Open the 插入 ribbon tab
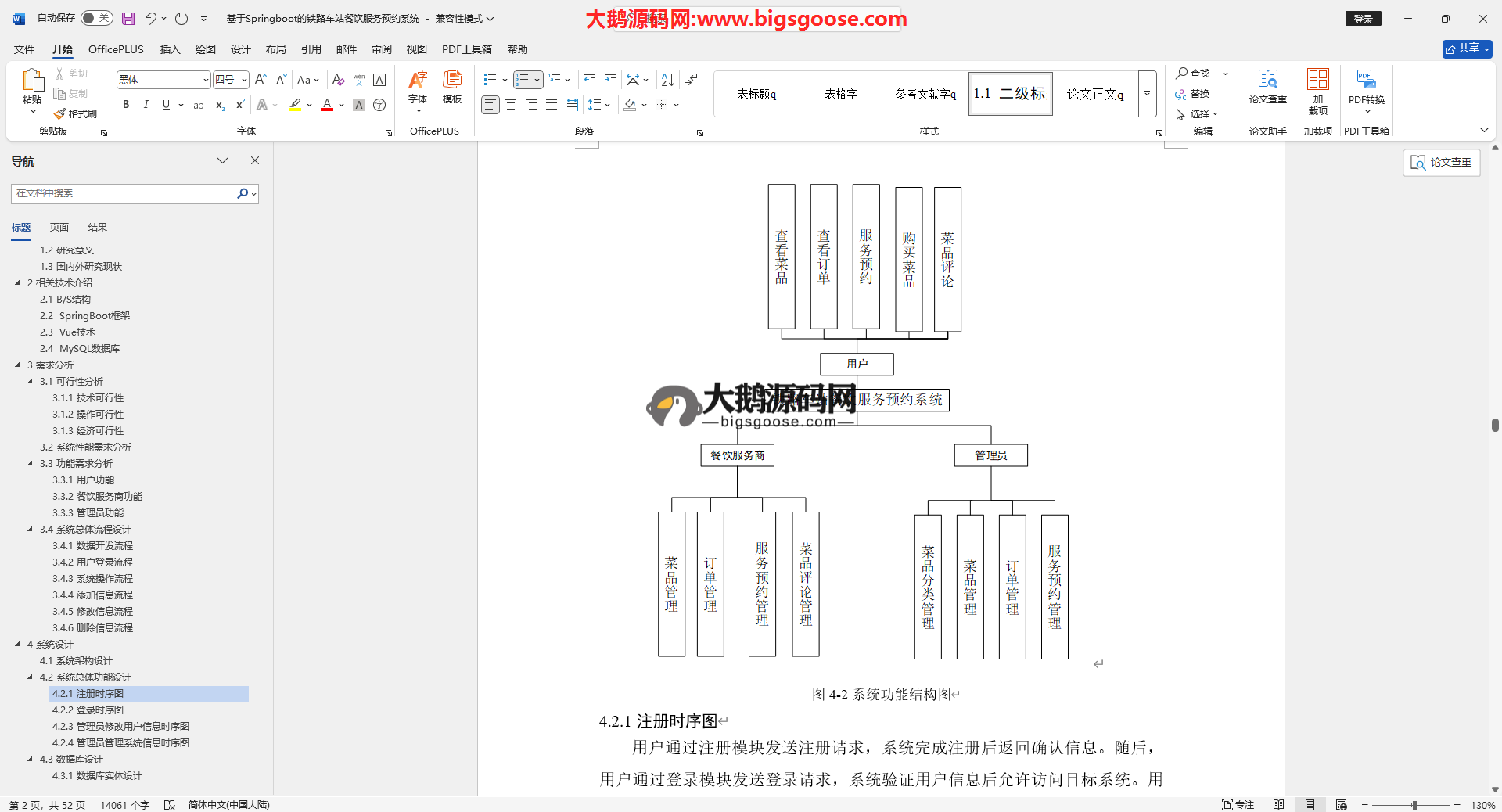 pyautogui.click(x=170, y=49)
